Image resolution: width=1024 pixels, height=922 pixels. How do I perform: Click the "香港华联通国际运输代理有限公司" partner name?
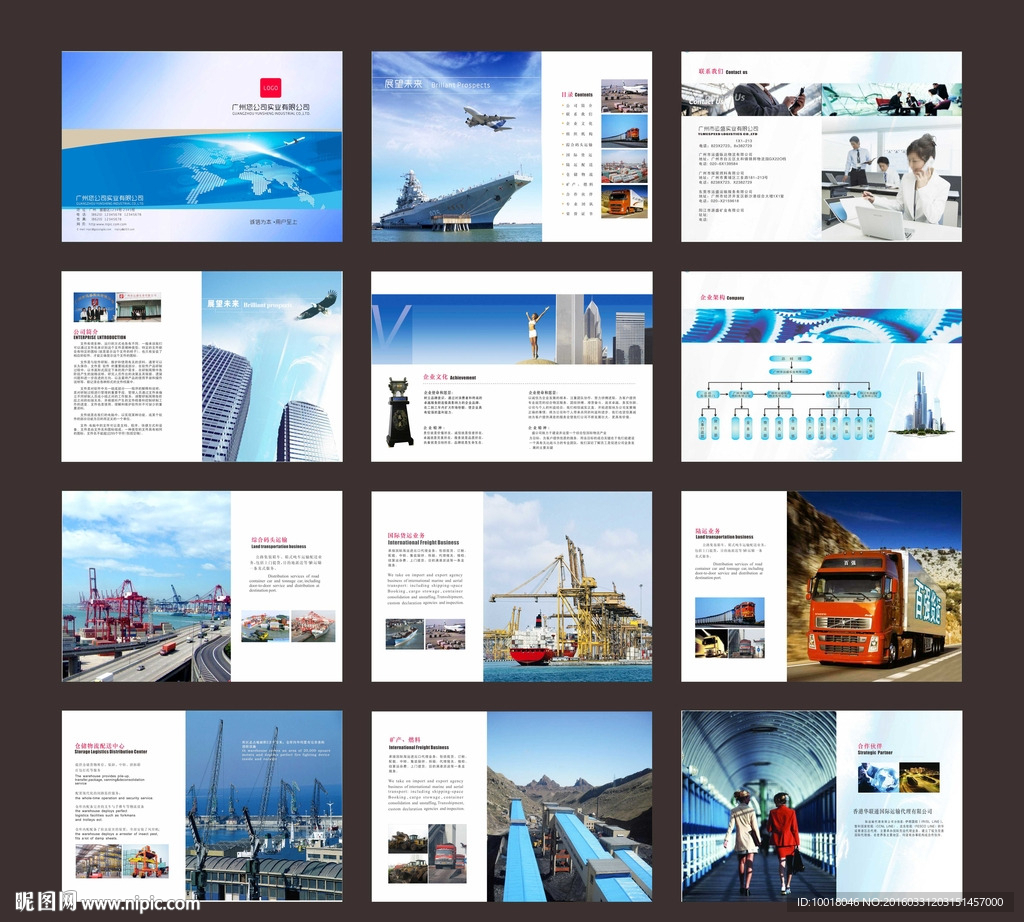coord(893,811)
